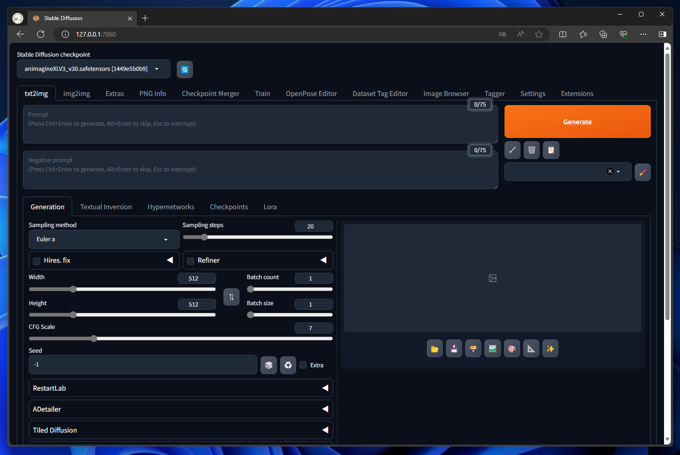The width and height of the screenshot is (680, 455).
Task: Click the Seed input field
Action: point(143,365)
